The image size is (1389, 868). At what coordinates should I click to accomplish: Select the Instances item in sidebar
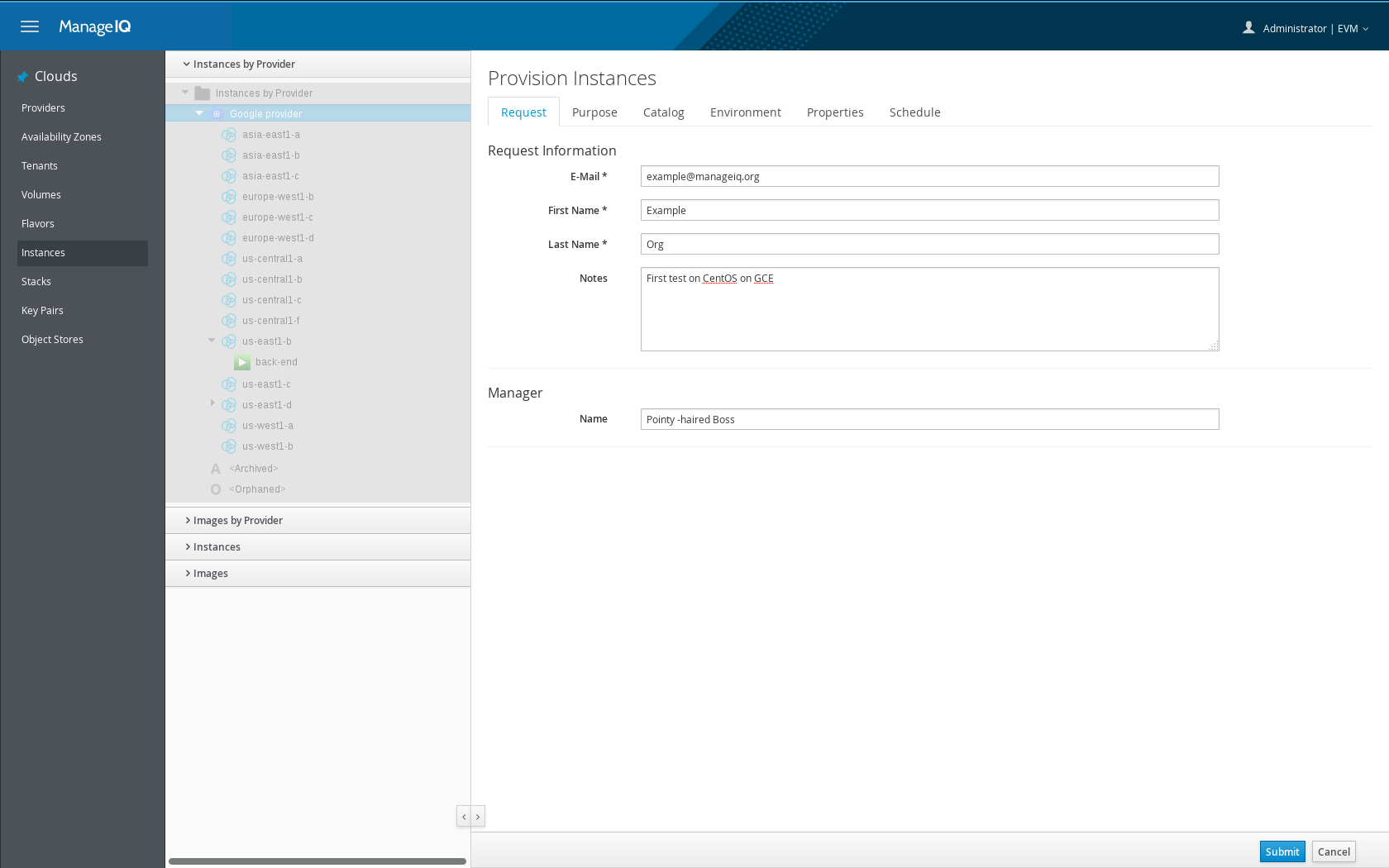(83, 253)
